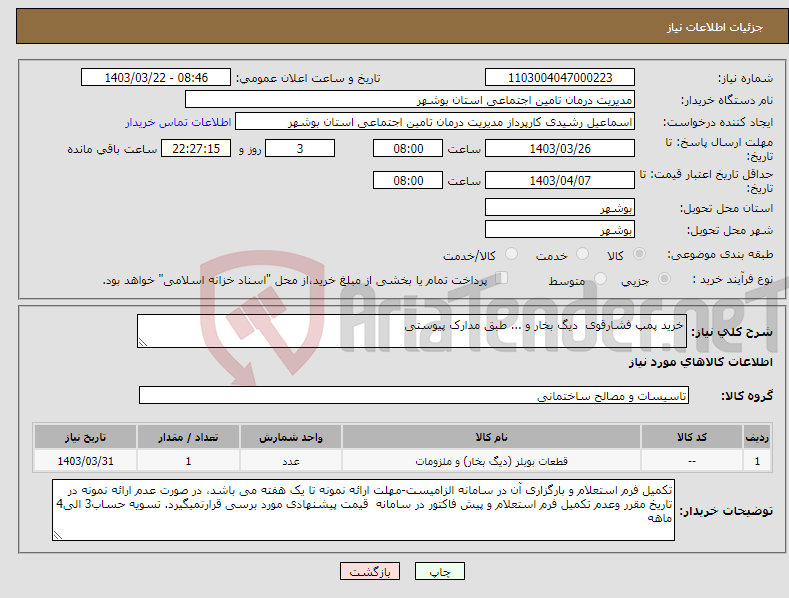789x598 pixels.
Task: Click the ایجاد کننده درخواست field
Action: (435, 122)
